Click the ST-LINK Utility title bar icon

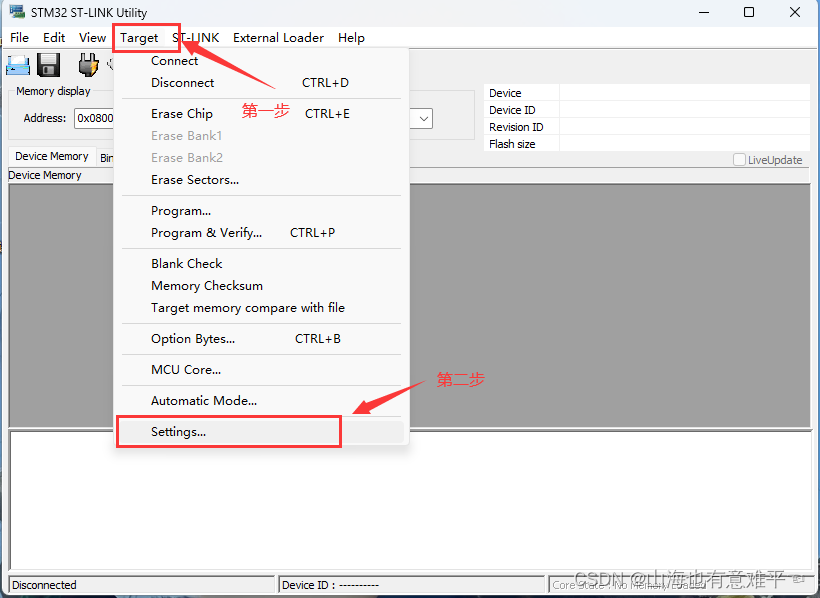(x=16, y=11)
